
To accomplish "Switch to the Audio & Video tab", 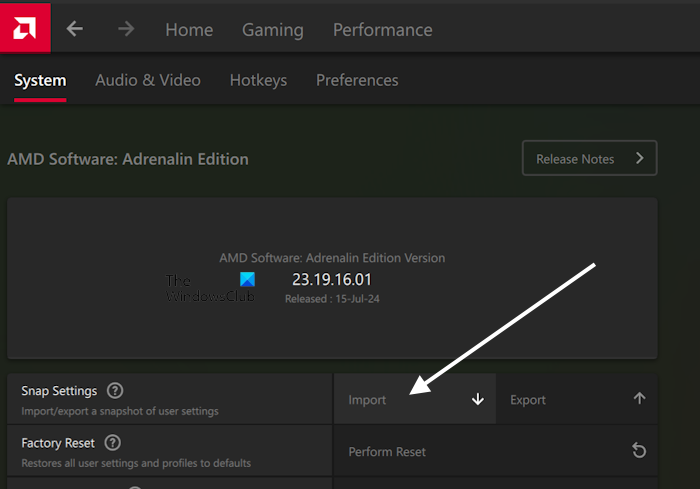I will [x=148, y=81].
